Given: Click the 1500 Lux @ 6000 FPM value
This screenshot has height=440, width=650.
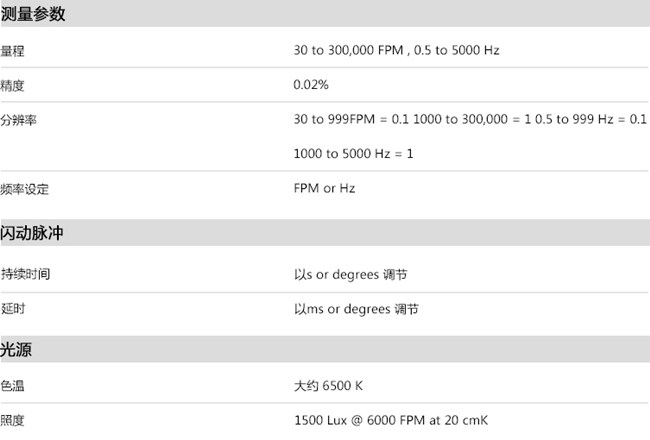Looking at the screenshot, I should (x=391, y=420).
